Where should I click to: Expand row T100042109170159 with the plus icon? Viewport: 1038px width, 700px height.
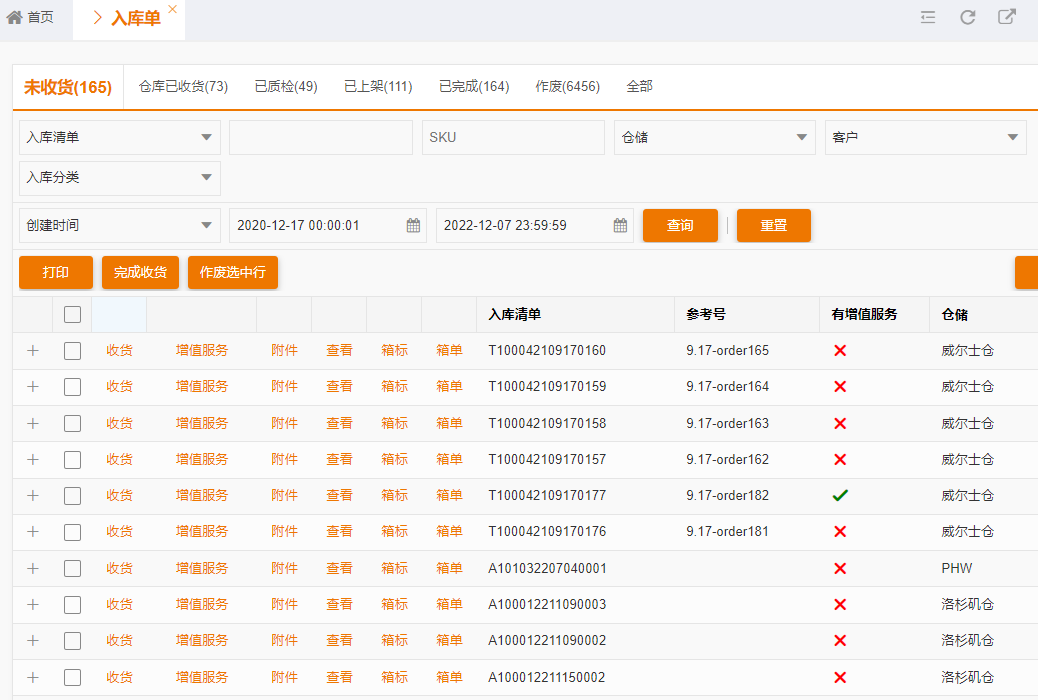click(x=32, y=386)
